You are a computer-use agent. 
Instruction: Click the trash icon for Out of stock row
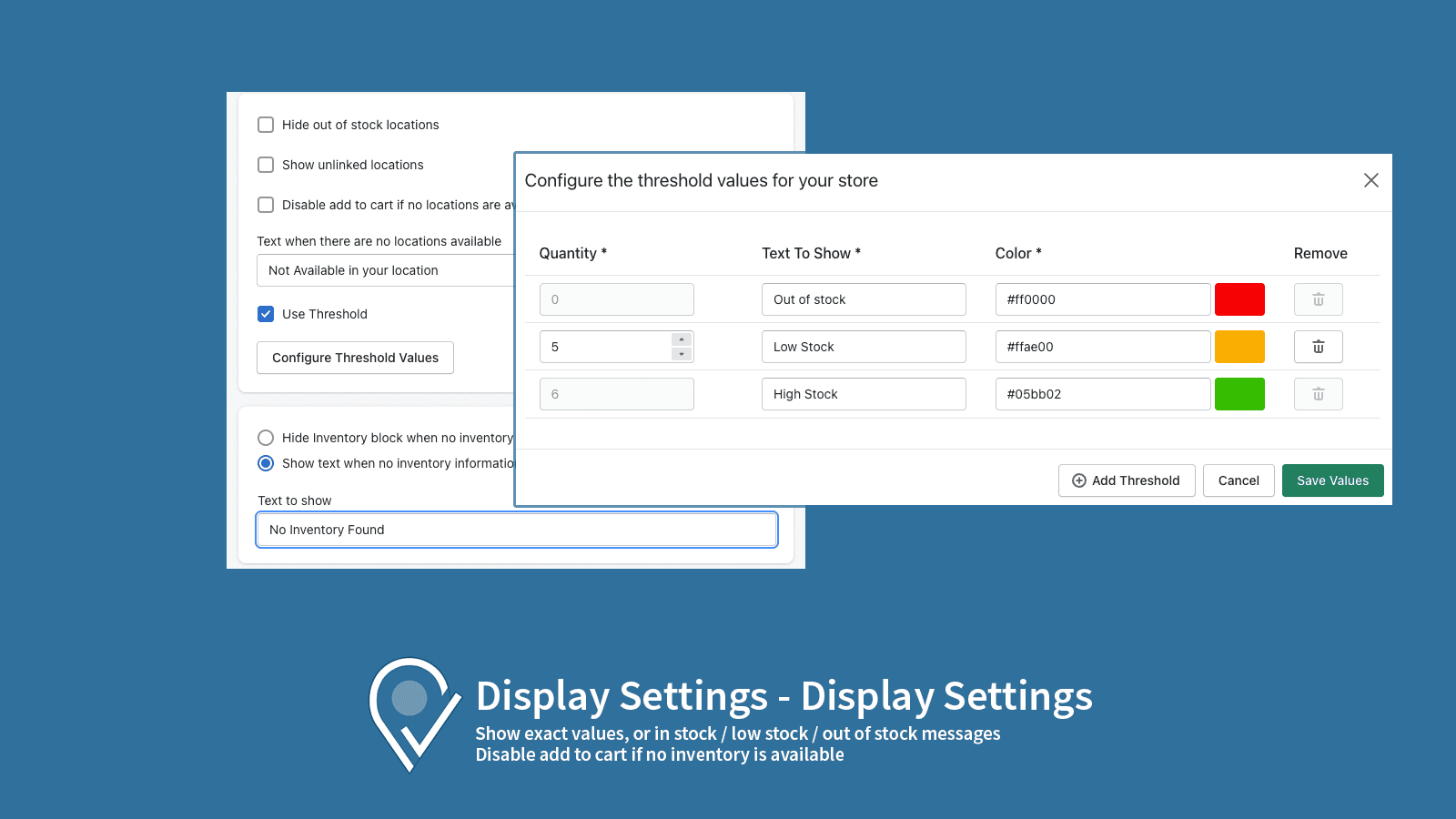click(1318, 299)
